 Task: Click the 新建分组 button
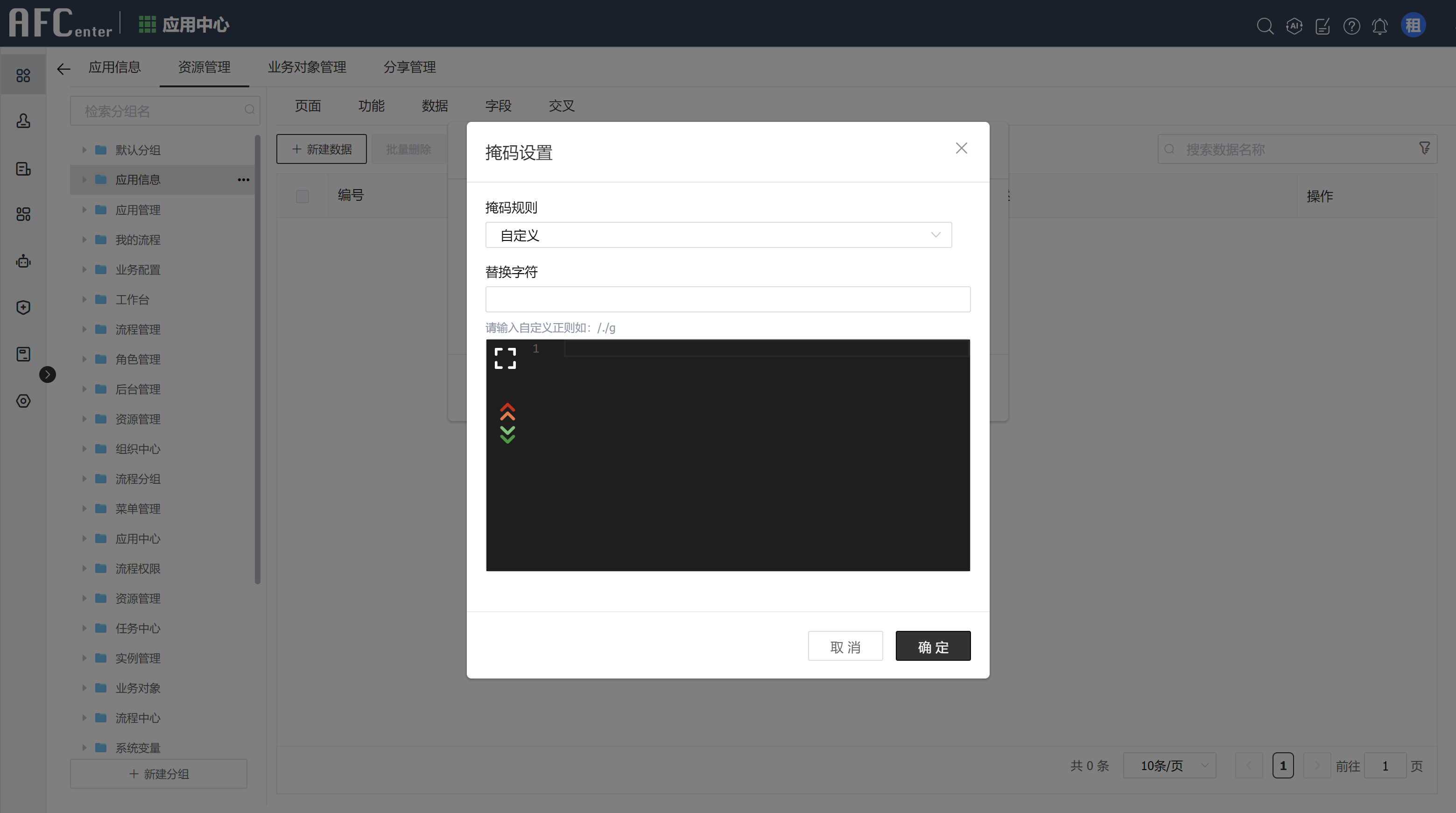(x=159, y=774)
